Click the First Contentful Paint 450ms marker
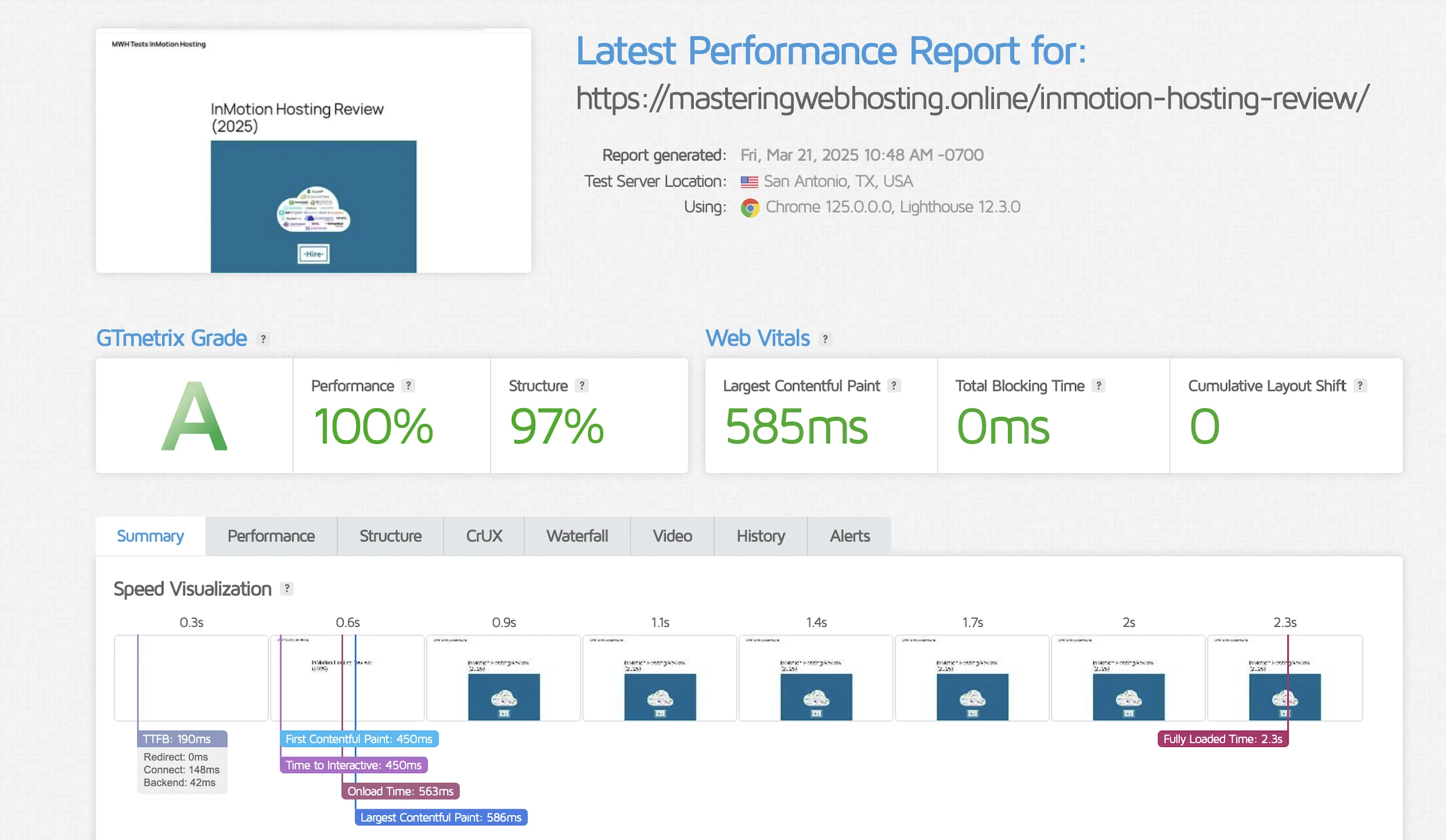Viewport: 1446px width, 840px height. [x=359, y=739]
